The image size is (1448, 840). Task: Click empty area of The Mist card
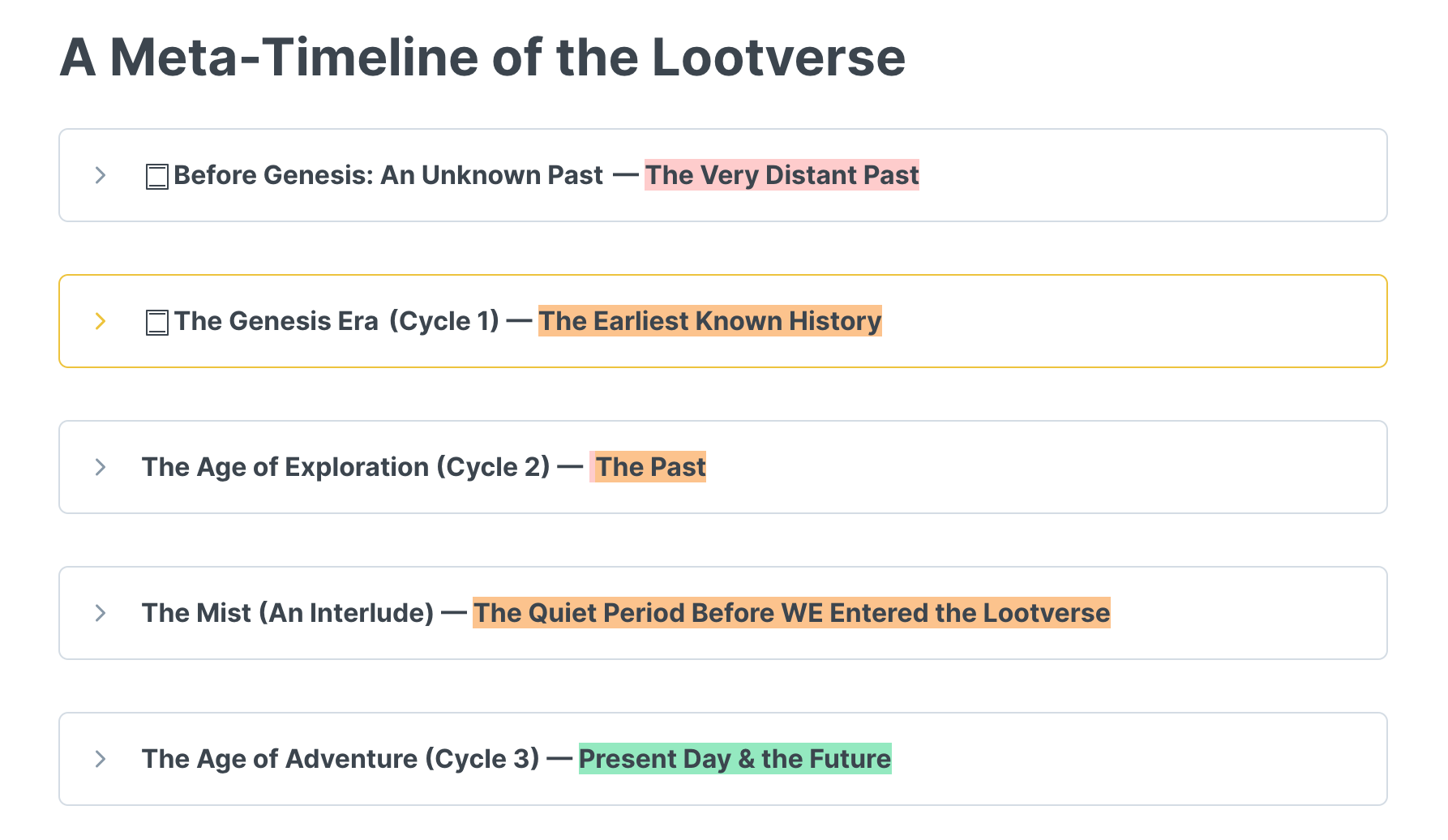click(x=1249, y=613)
